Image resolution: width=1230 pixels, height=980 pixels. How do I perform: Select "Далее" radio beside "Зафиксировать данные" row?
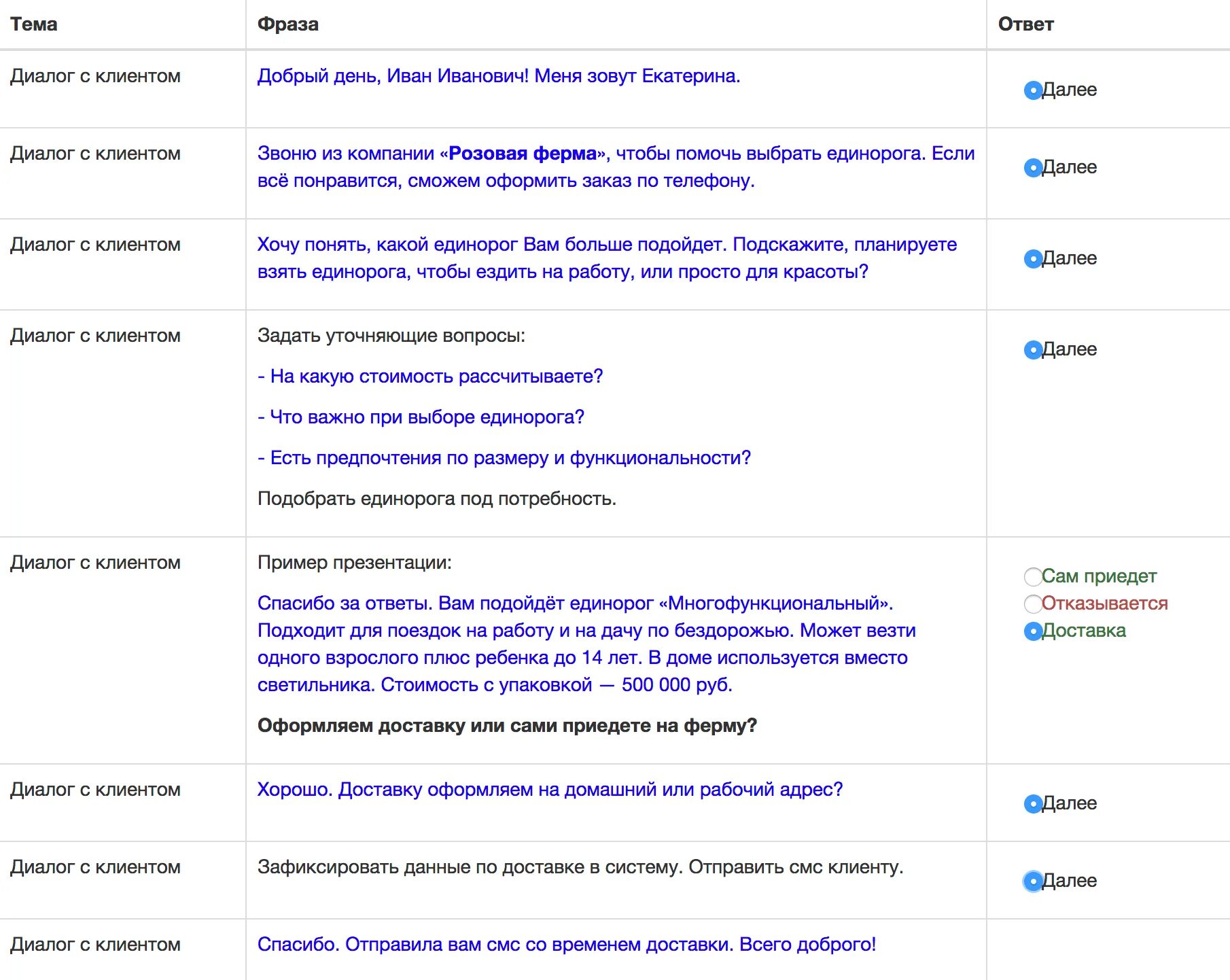coord(1033,881)
